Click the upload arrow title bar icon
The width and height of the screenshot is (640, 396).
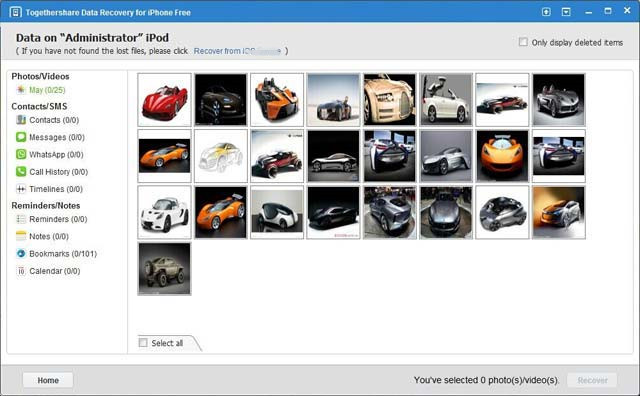click(x=546, y=12)
